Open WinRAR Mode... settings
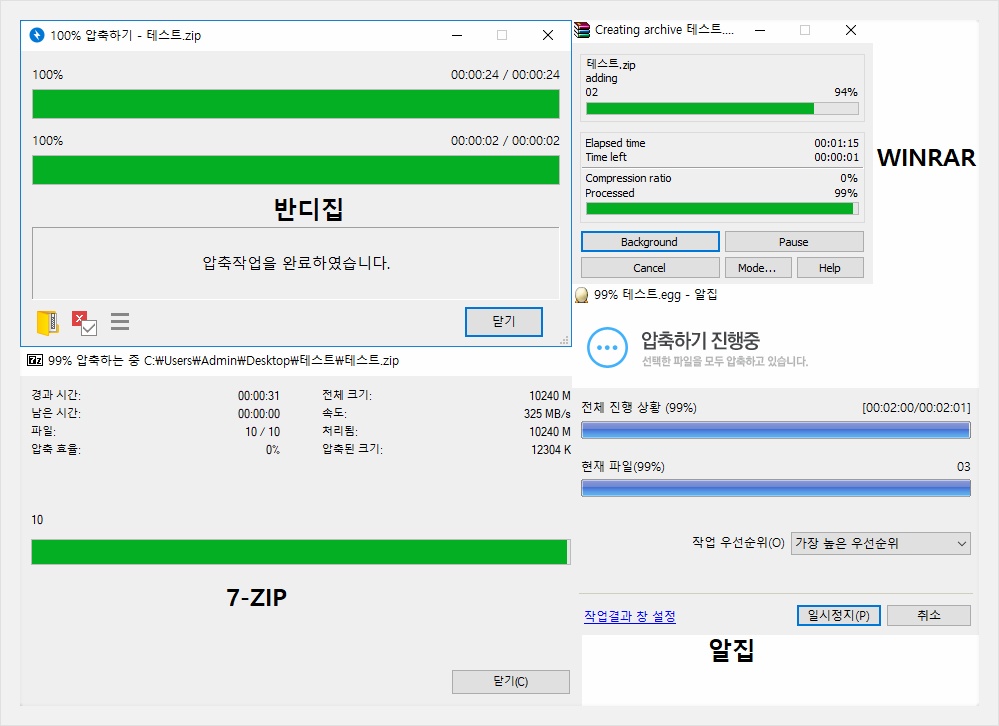 click(x=758, y=268)
